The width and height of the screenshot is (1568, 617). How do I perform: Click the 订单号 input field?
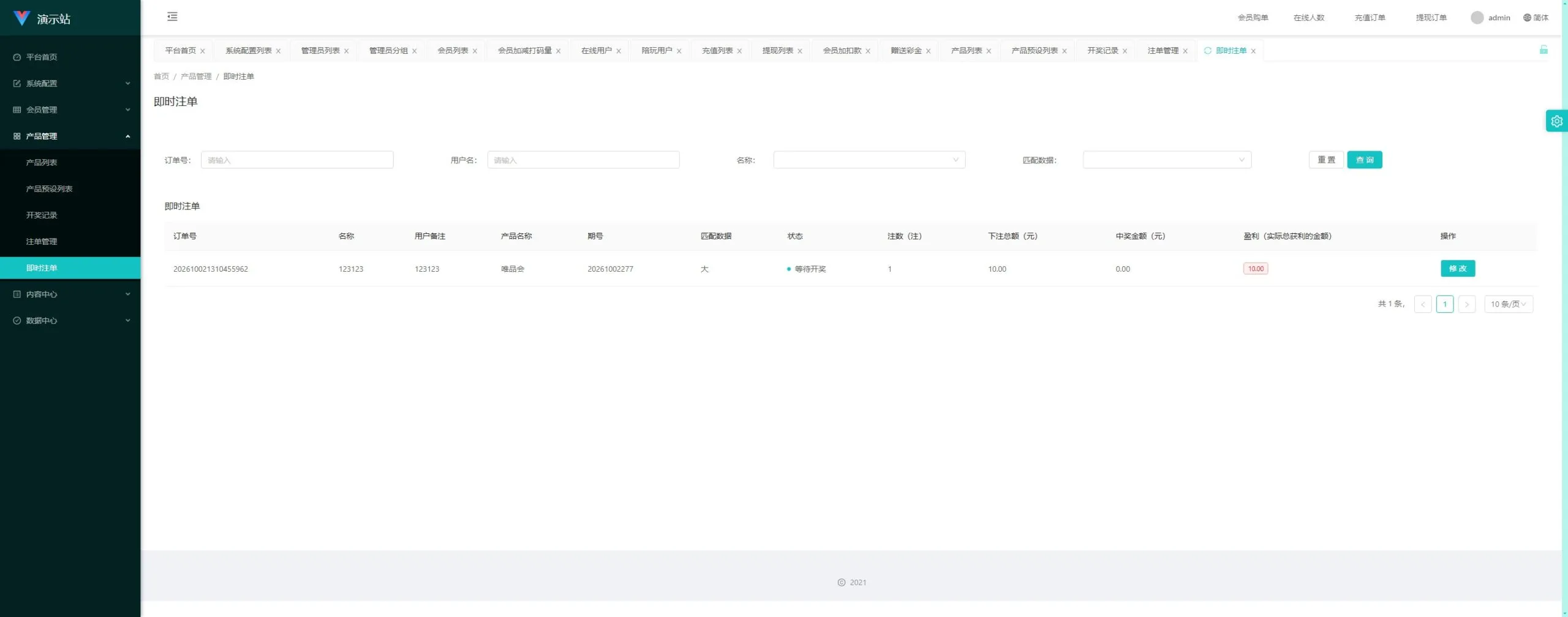click(297, 160)
